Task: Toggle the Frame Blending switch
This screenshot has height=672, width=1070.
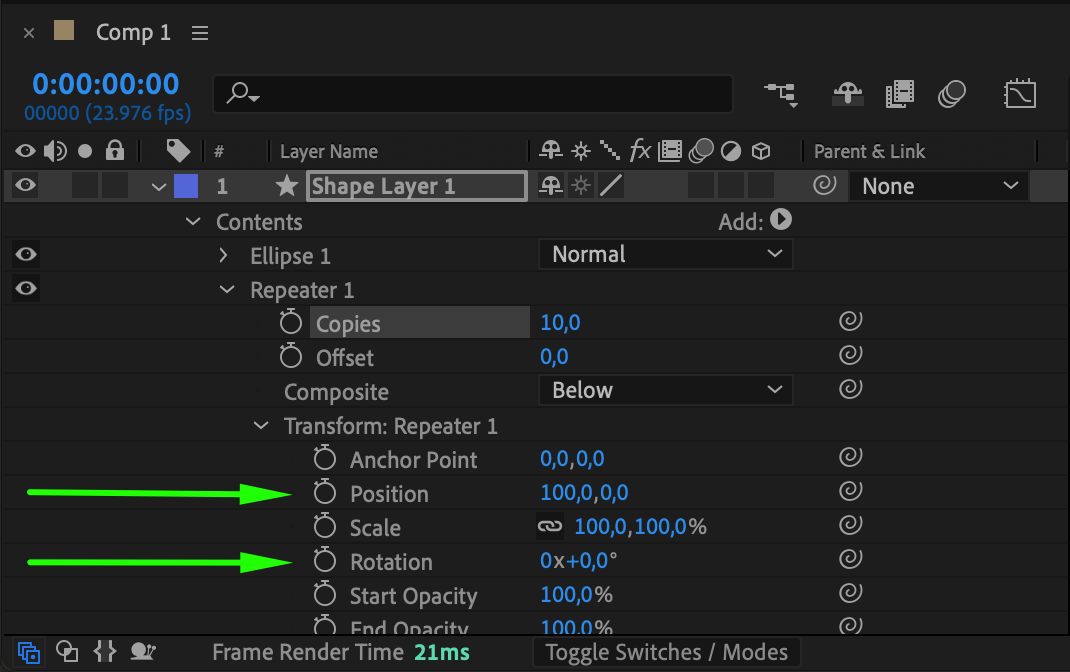Action: [900, 95]
